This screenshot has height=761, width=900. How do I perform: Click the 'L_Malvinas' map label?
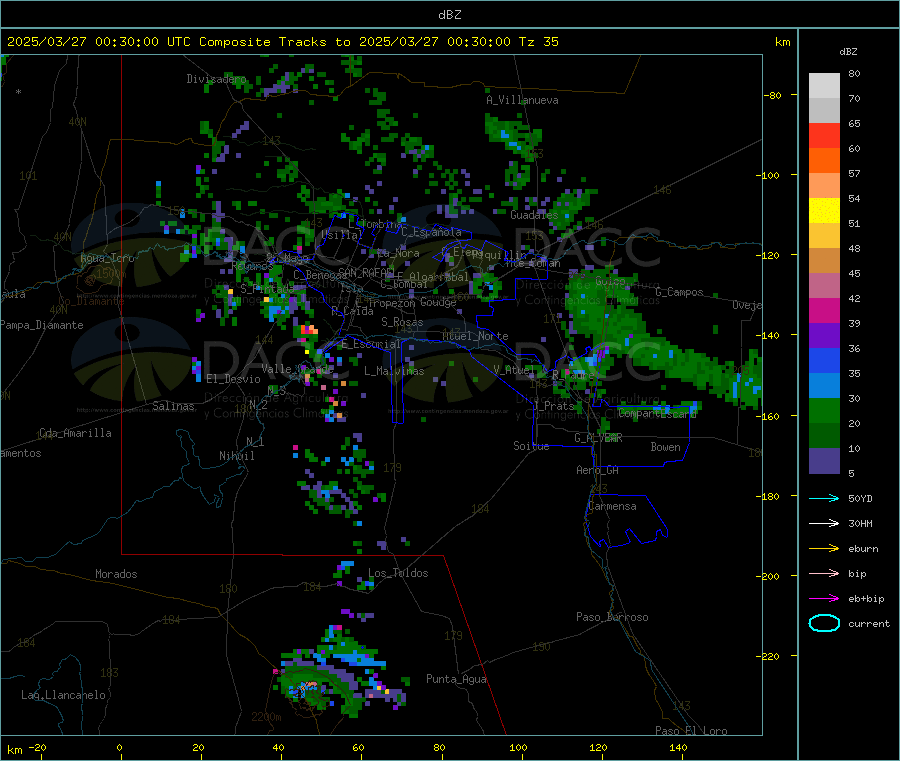pyautogui.click(x=394, y=371)
